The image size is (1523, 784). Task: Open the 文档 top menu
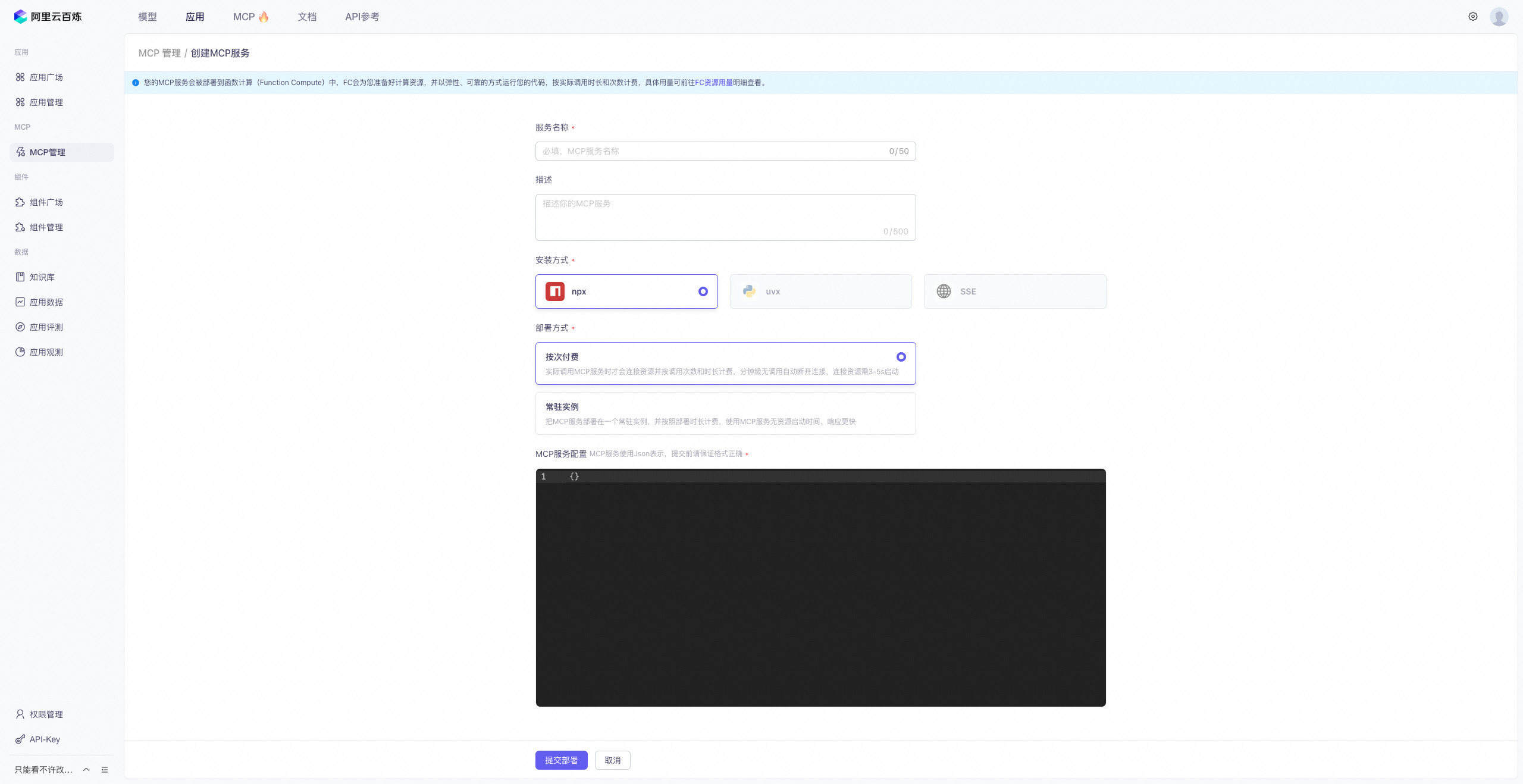[x=307, y=17]
